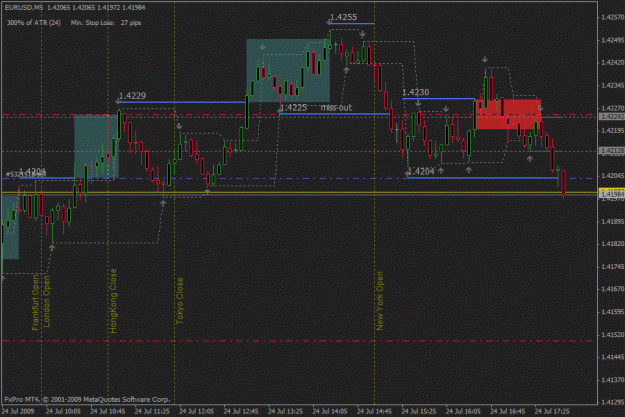This screenshot has height=417, width=625.
Task: Click the 1.41295 price scale value
Action: (x=613, y=402)
